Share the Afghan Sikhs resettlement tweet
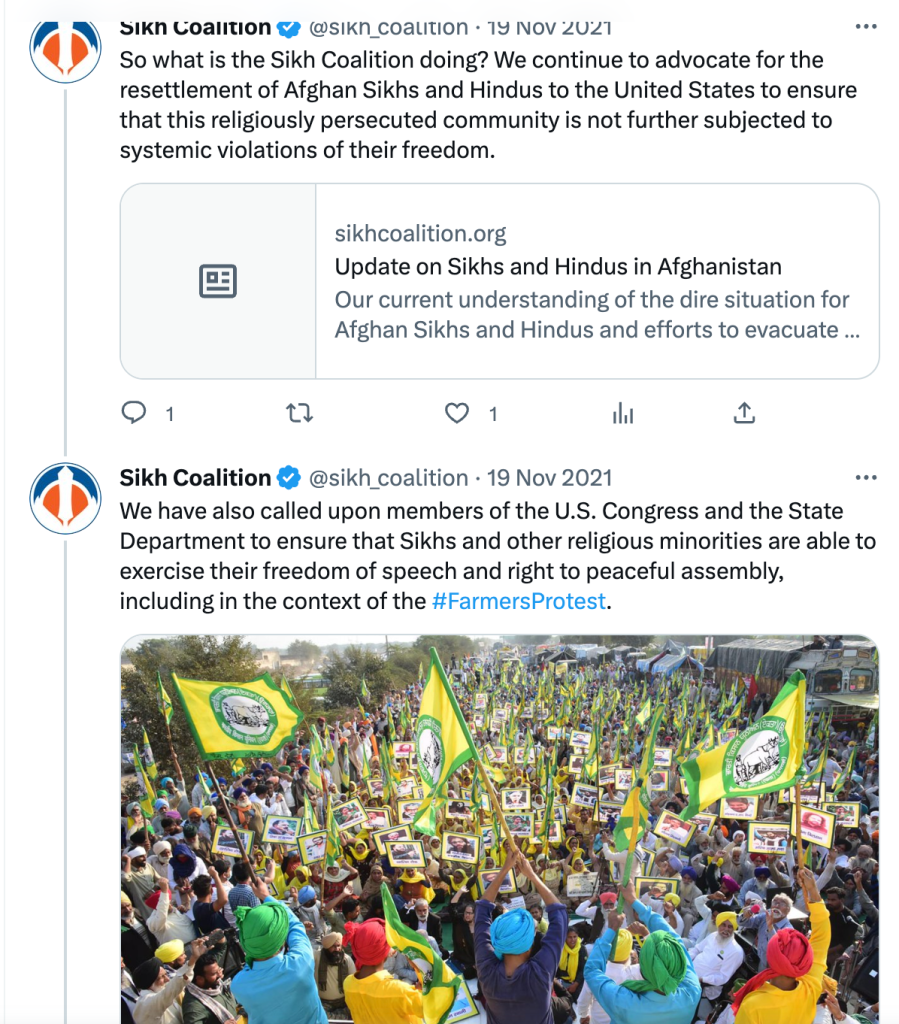Screen dimensions: 899x1024 tap(744, 413)
